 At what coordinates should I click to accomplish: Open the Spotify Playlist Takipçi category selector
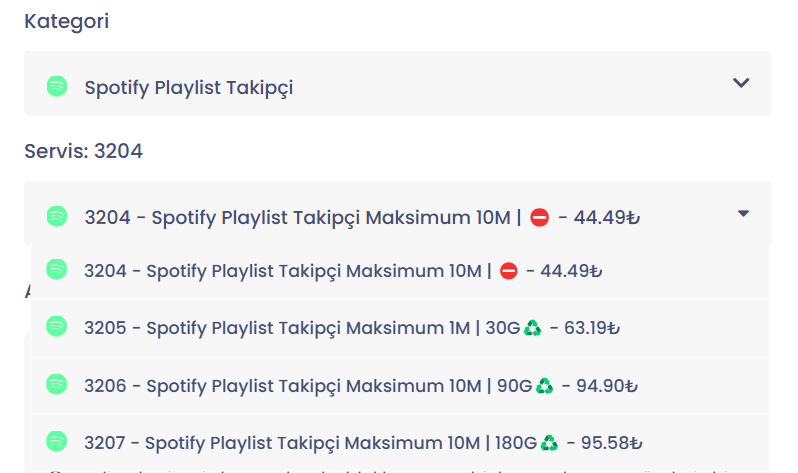click(x=398, y=84)
